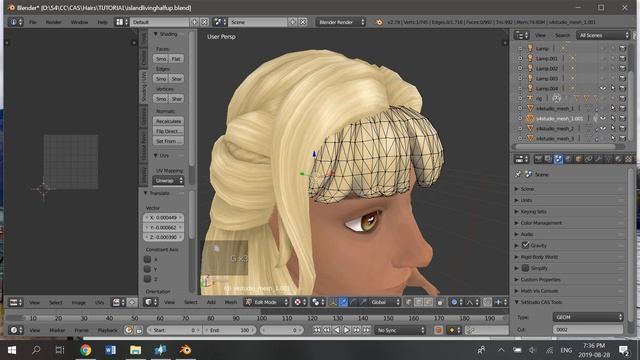
Task: Toggle selectability arrow for s4studio_mesh_3
Action: (x=613, y=138)
